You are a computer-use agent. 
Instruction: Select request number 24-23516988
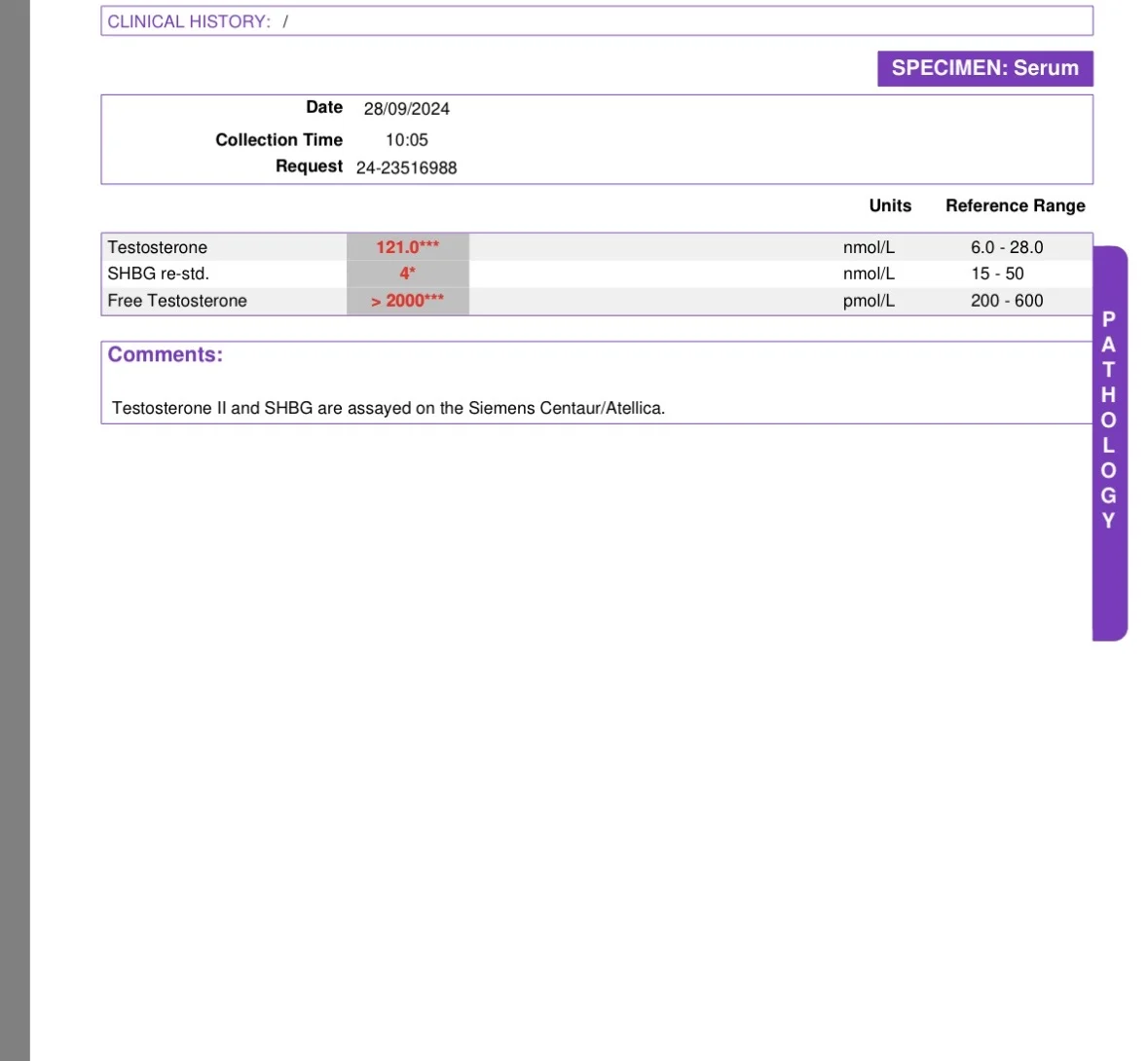click(406, 167)
